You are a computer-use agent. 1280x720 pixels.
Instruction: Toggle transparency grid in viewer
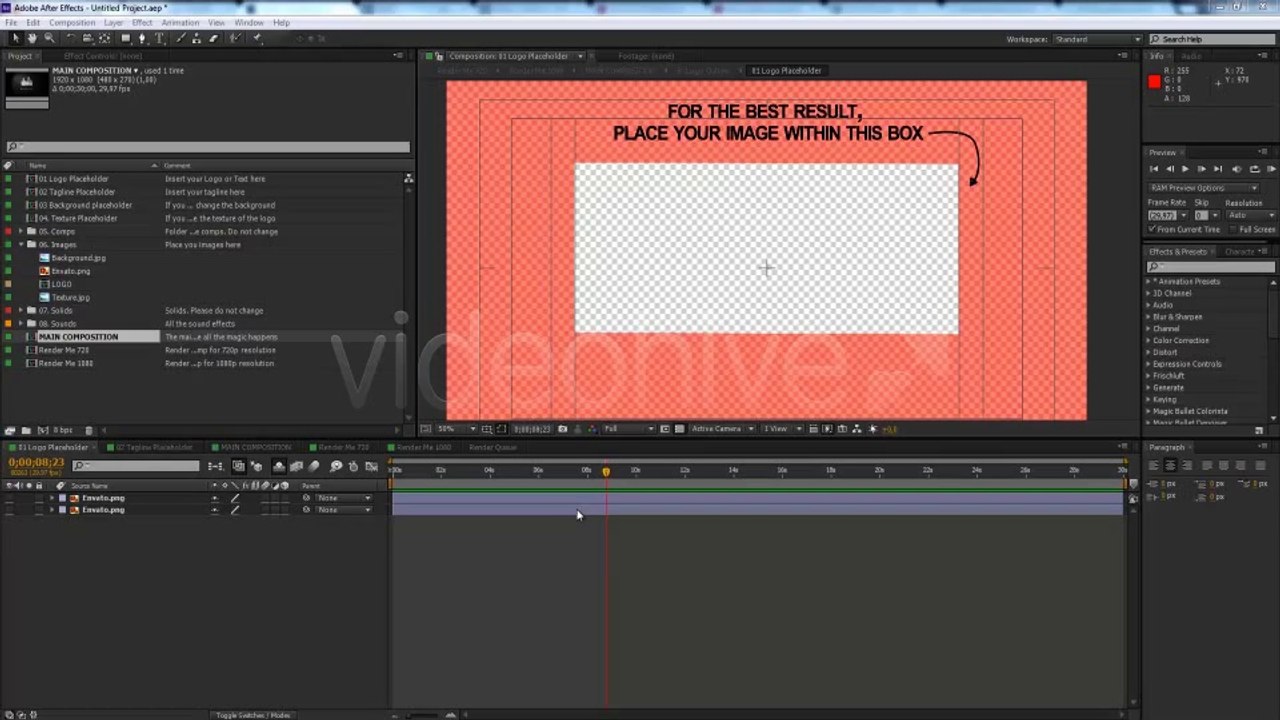pyautogui.click(x=679, y=429)
